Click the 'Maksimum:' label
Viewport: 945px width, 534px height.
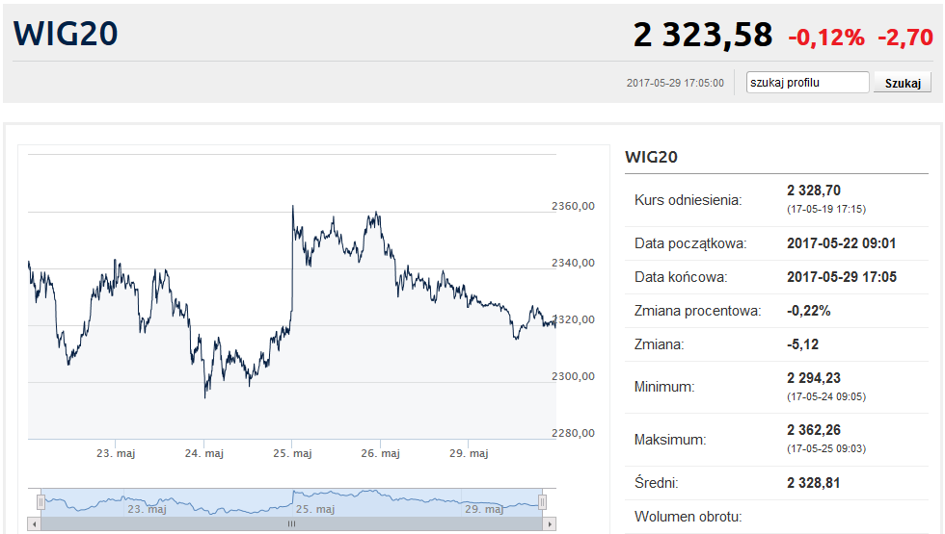[x=670, y=440]
